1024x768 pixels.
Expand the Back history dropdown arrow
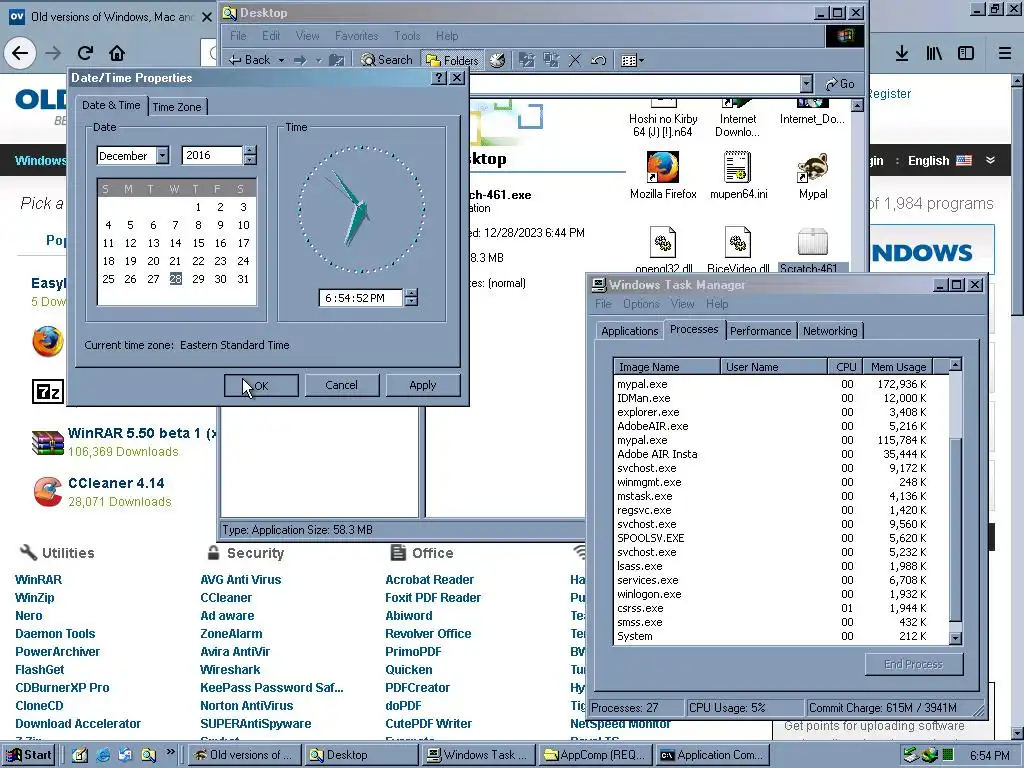(281, 60)
